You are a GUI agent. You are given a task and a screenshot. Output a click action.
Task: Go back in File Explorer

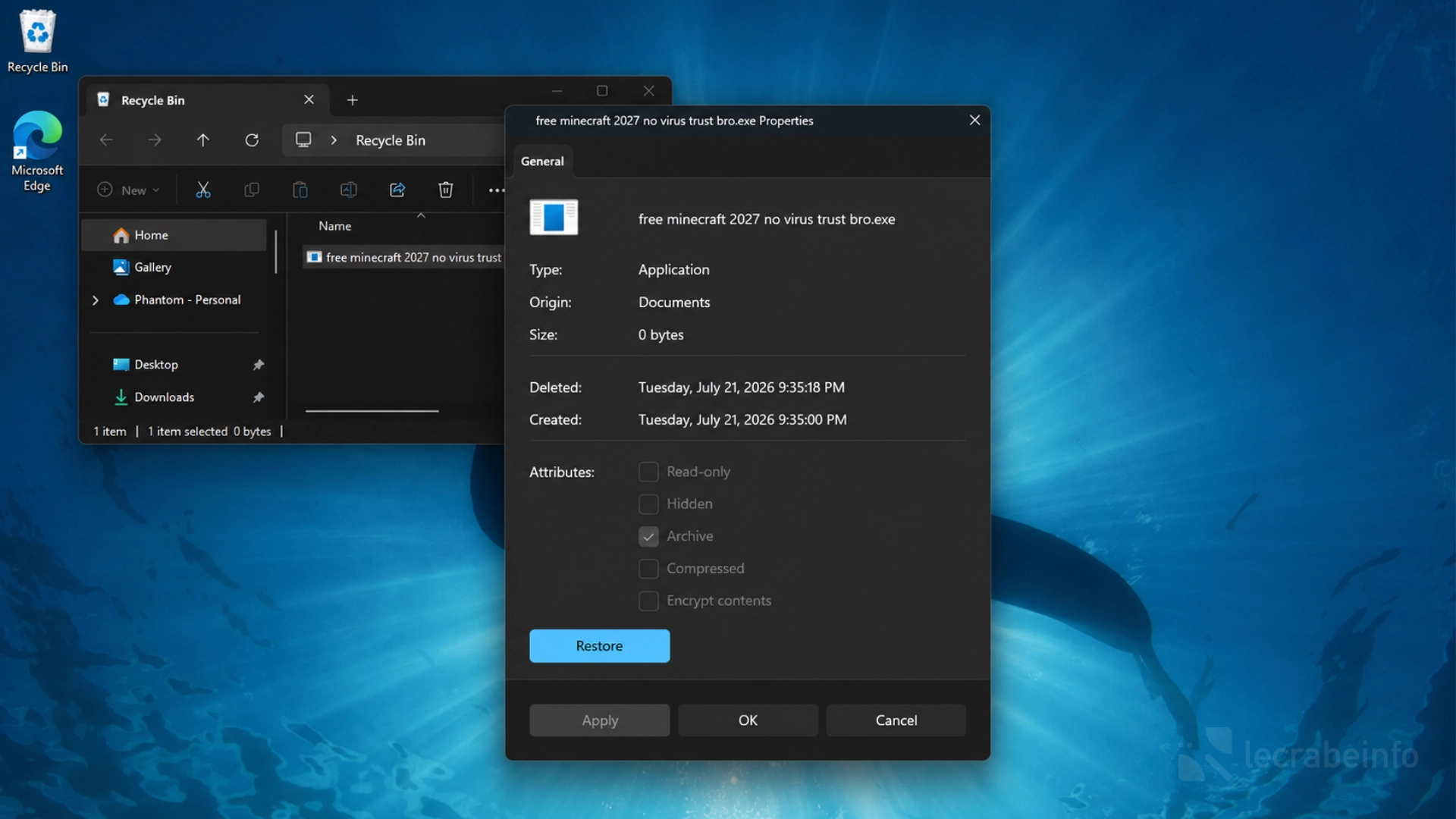[x=106, y=140]
